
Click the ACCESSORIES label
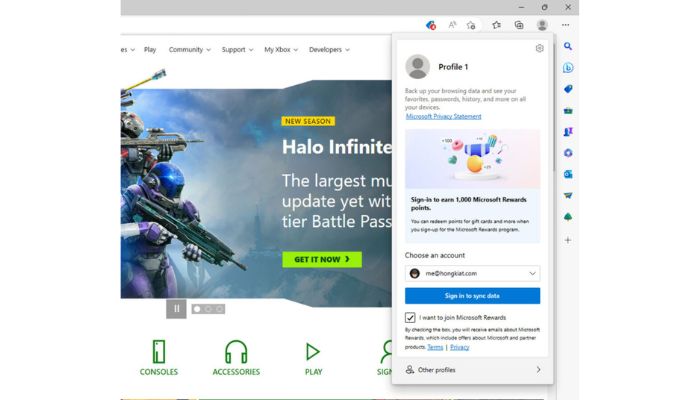point(236,372)
